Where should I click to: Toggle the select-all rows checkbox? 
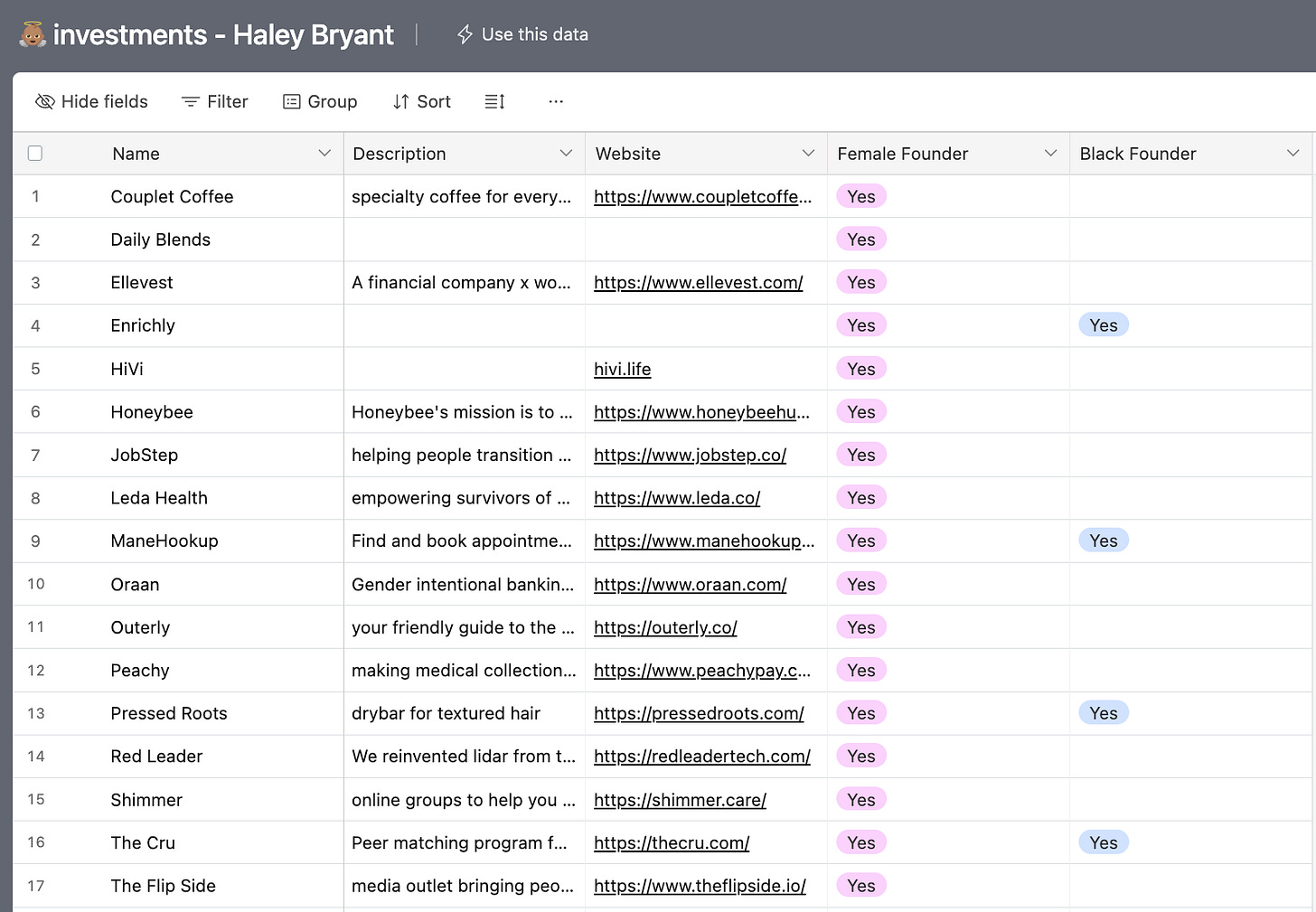pyautogui.click(x=35, y=153)
